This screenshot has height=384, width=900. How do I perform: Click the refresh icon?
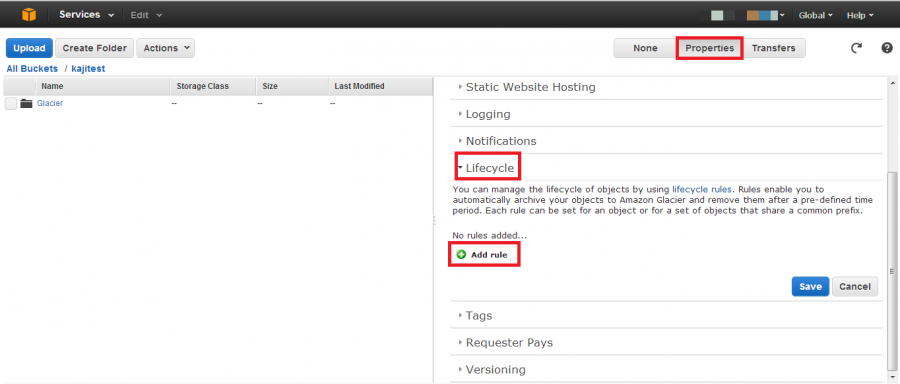(856, 48)
